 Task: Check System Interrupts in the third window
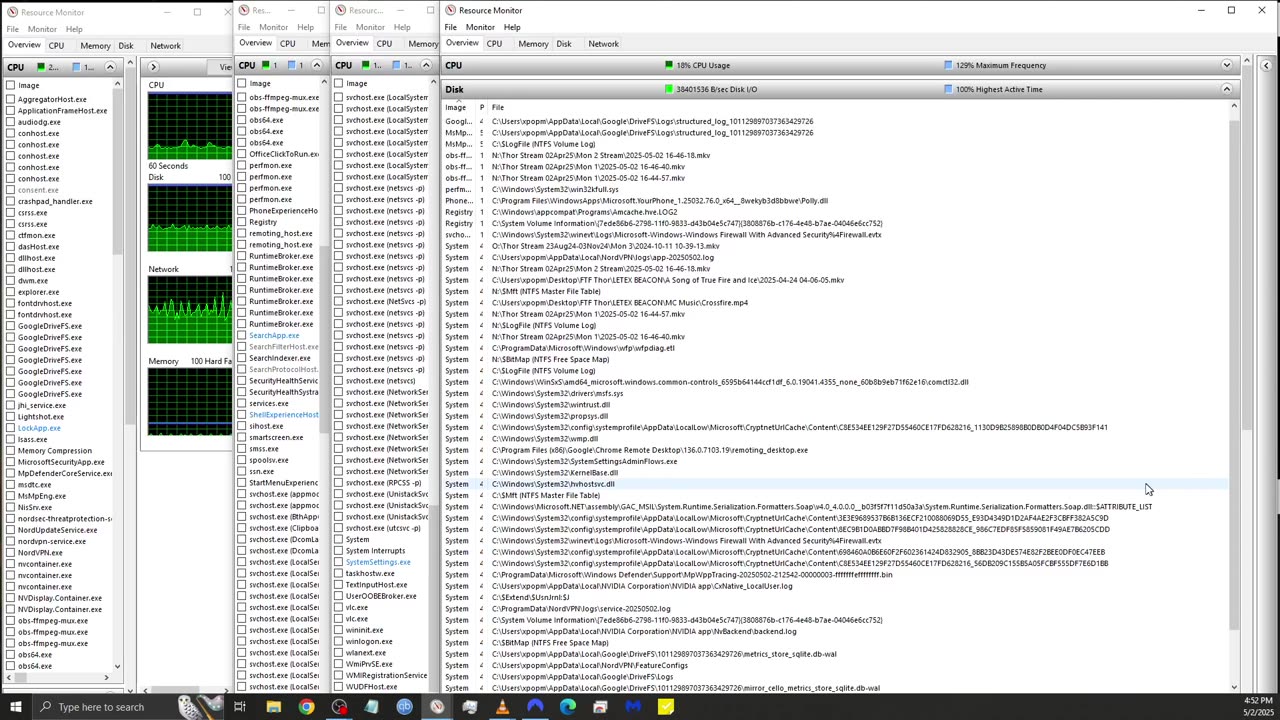click(338, 551)
